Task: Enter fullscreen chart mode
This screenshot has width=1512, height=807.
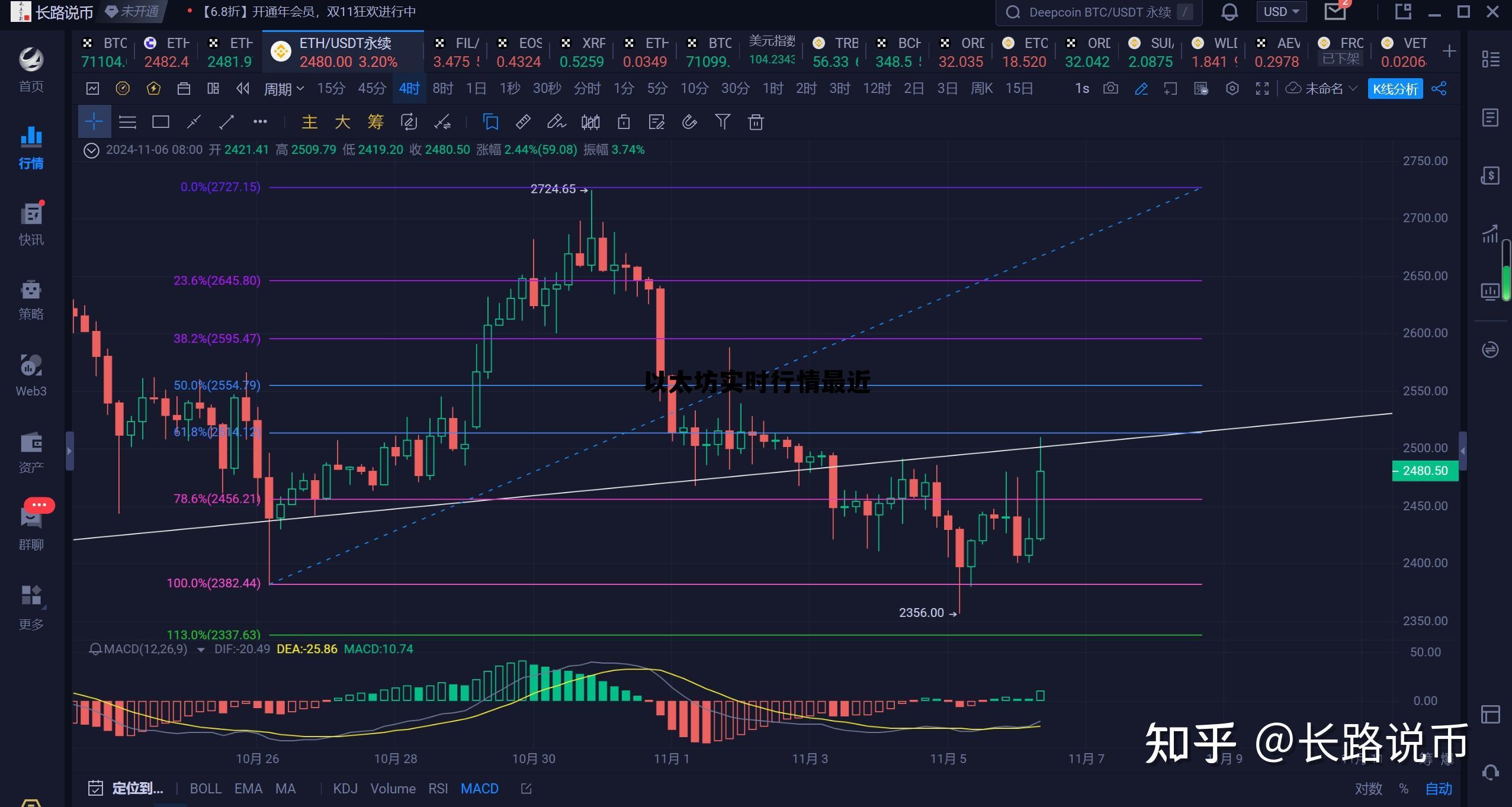Action: point(1262,89)
